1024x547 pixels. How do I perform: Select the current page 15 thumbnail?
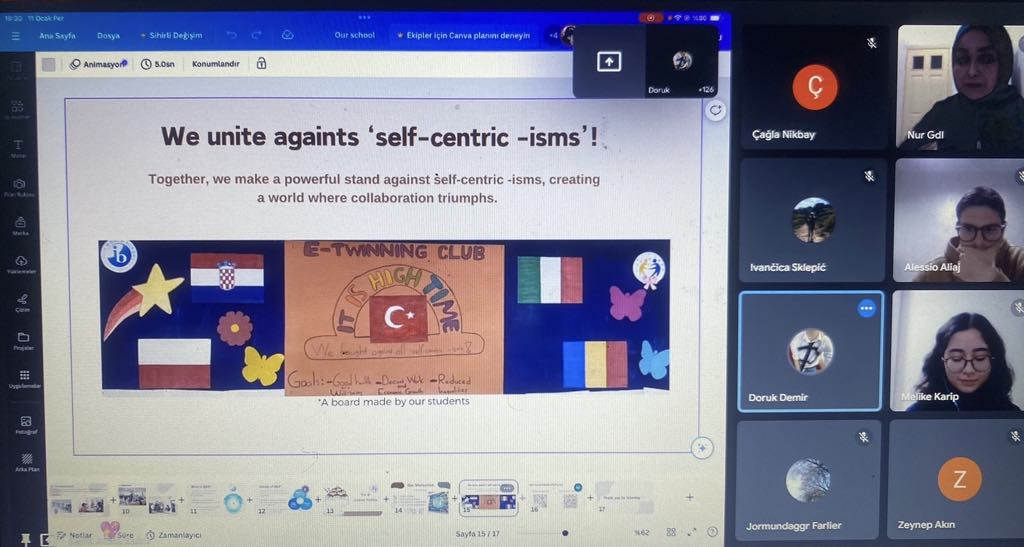(489, 499)
